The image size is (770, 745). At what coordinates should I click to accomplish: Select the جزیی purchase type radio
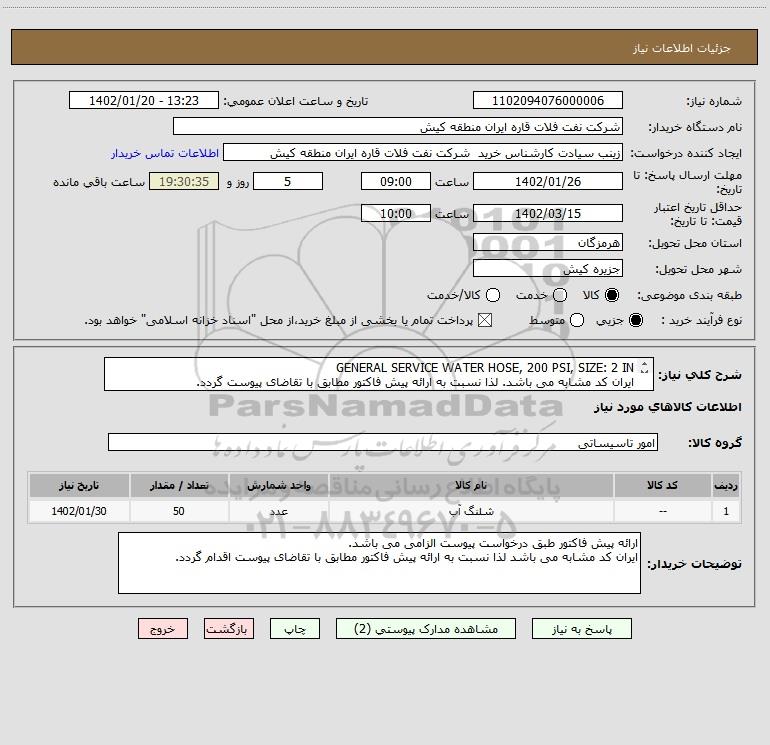635,321
